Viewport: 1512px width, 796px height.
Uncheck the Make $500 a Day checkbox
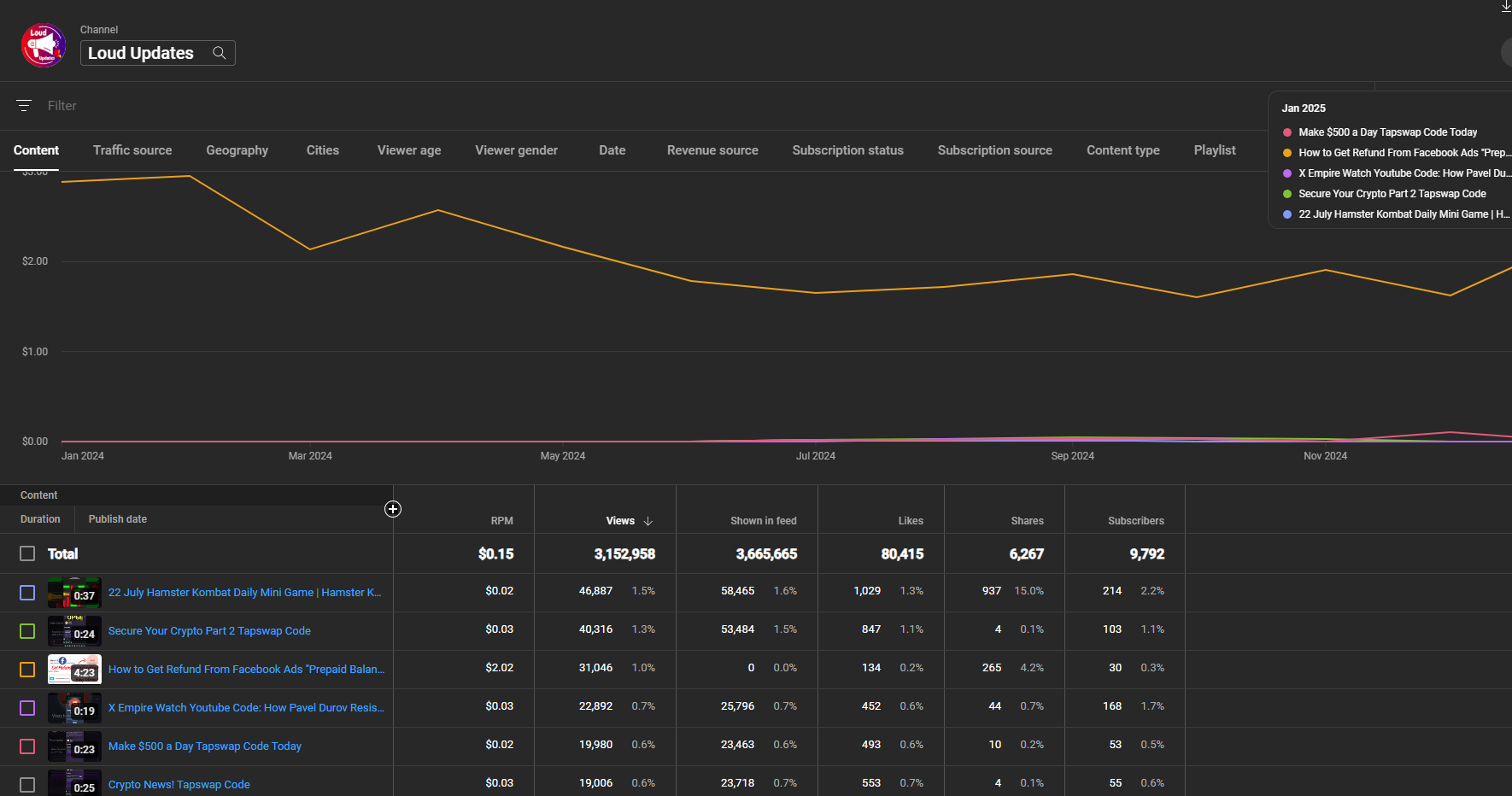click(x=27, y=746)
